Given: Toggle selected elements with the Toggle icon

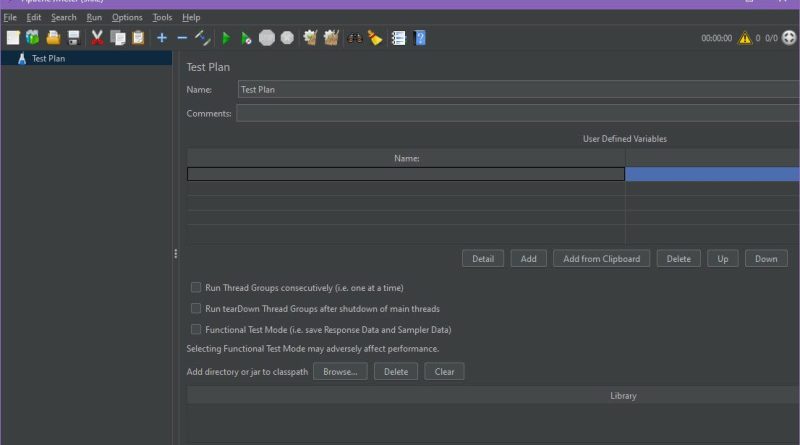Looking at the screenshot, I should [203, 38].
